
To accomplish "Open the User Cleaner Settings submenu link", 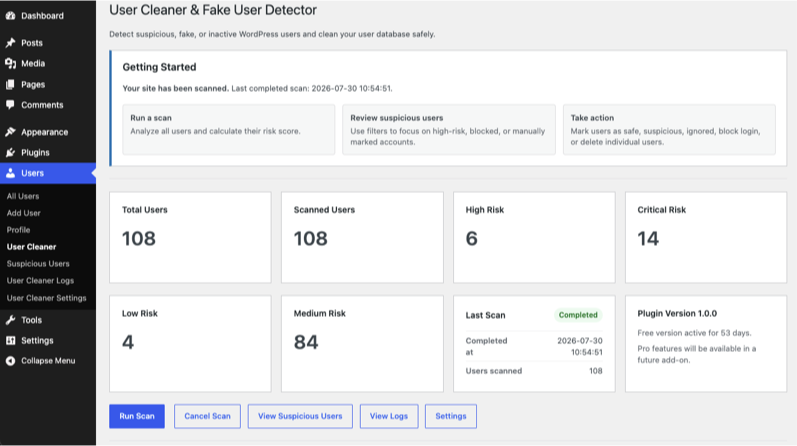I will click(x=46, y=298).
